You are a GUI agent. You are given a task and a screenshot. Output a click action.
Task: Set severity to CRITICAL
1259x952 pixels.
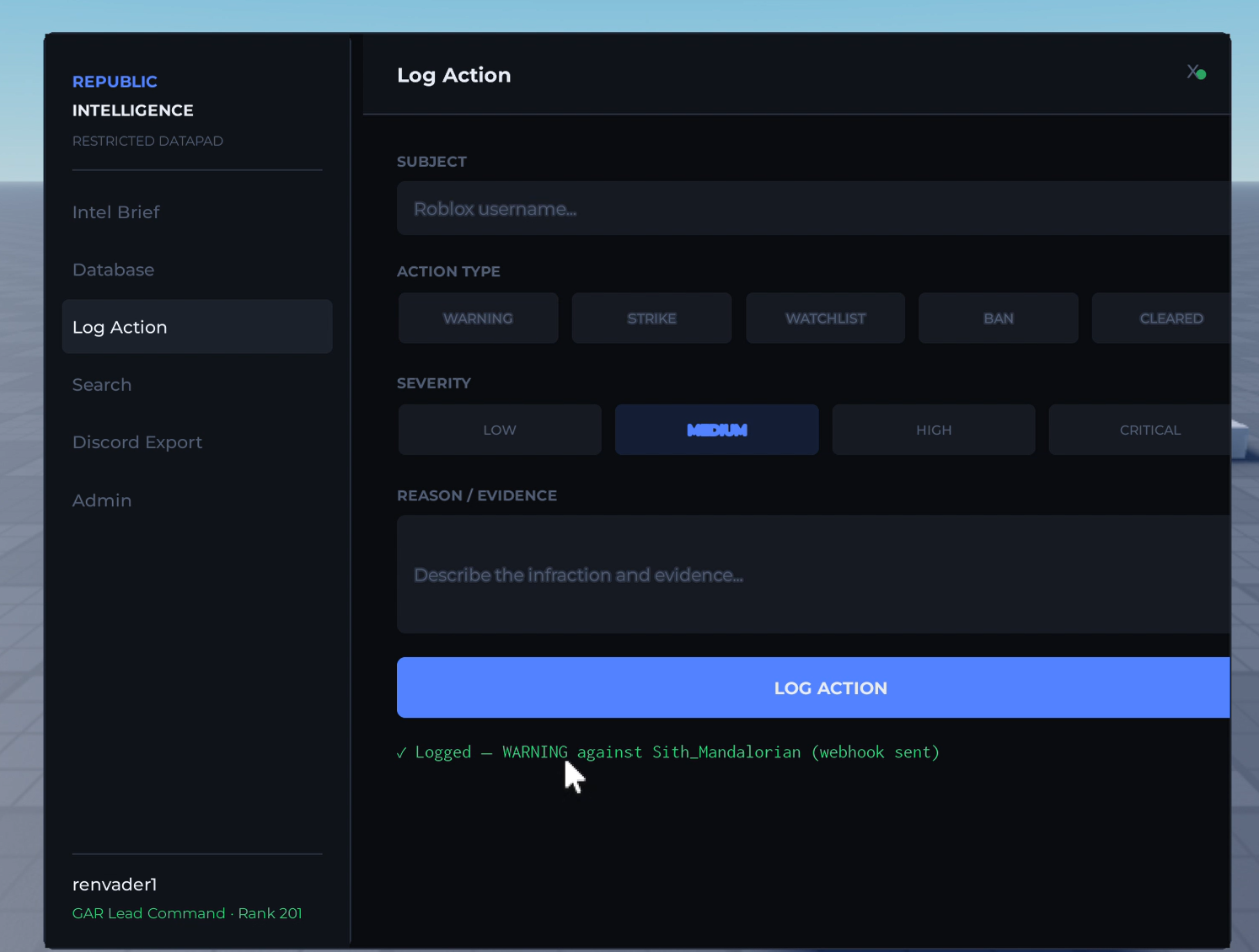1139,430
